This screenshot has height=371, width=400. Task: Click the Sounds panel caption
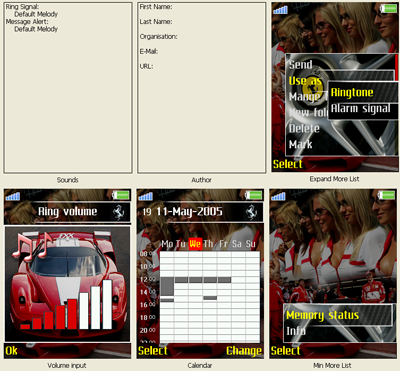pos(67,180)
